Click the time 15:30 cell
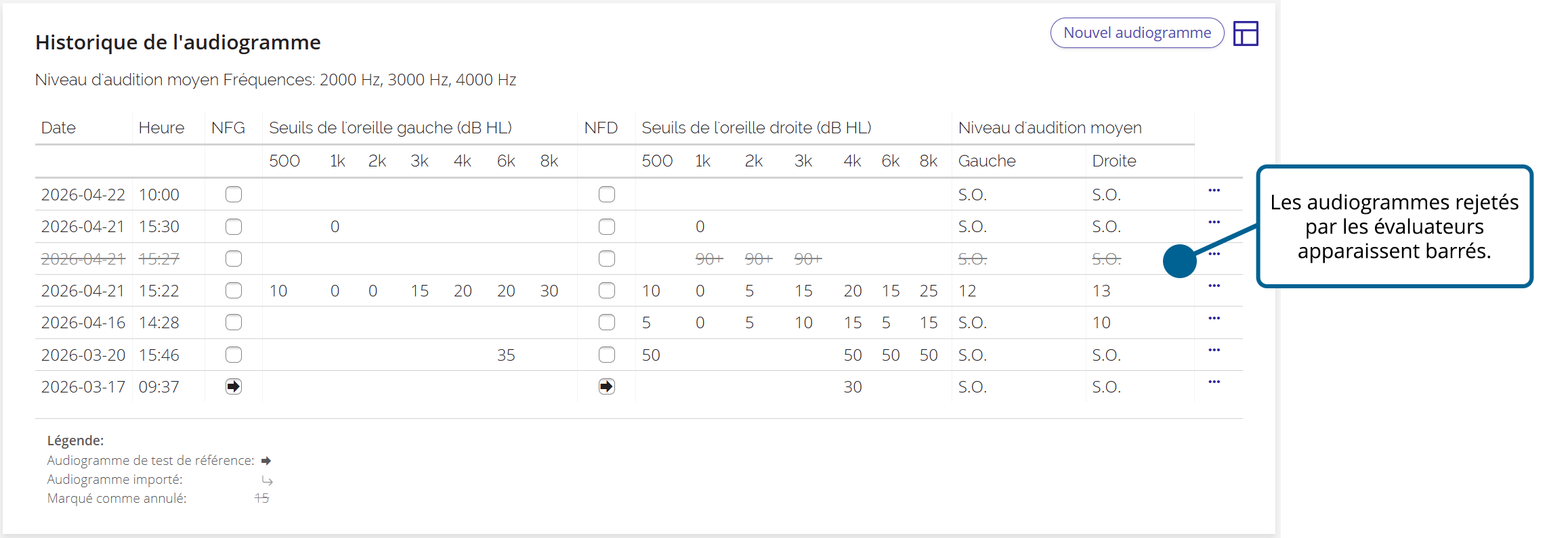This screenshot has width=1568, height=538. 159,227
